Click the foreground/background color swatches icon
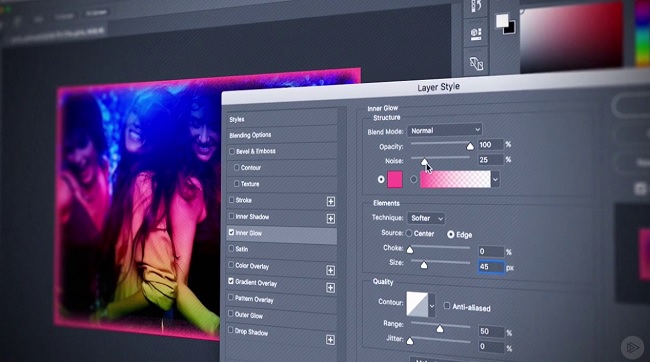The height and width of the screenshot is (362, 650). coord(505,24)
